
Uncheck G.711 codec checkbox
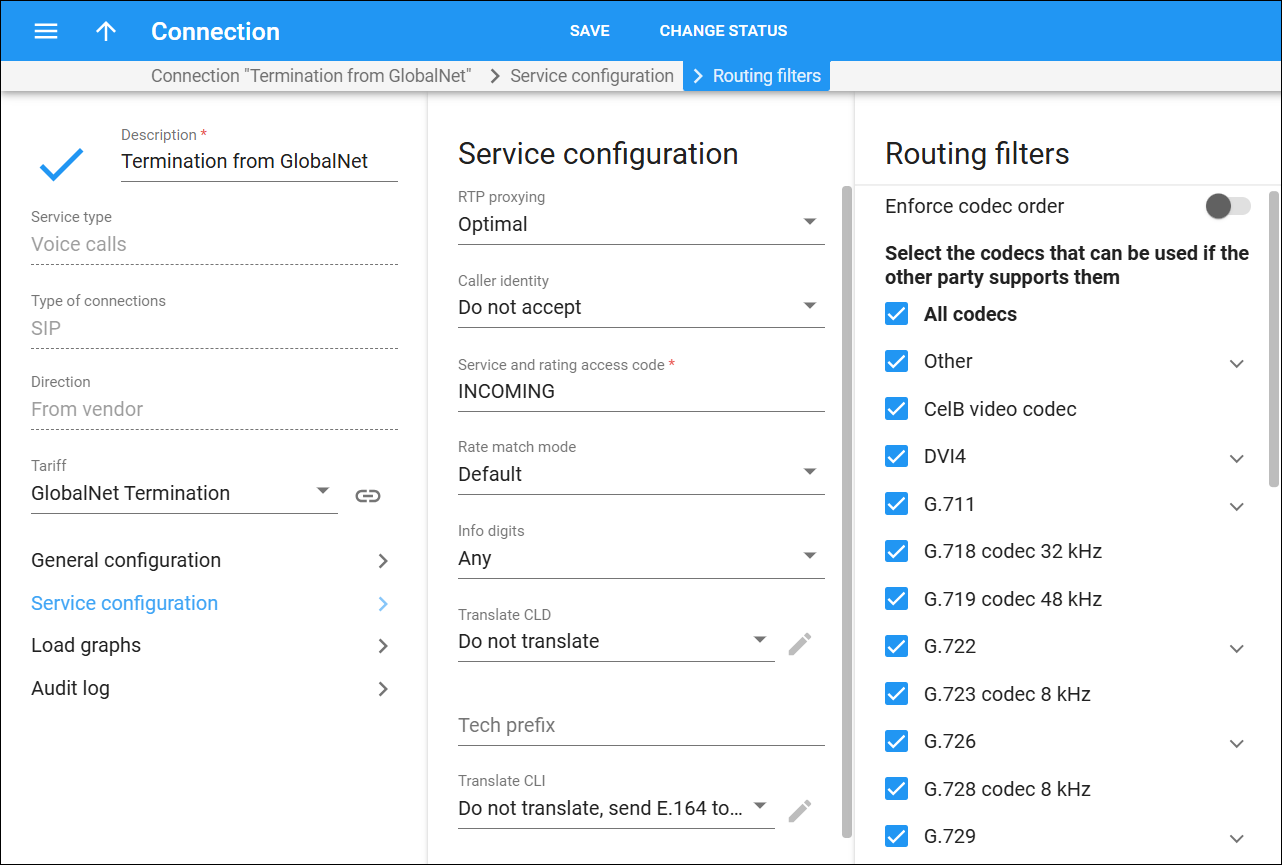(x=896, y=504)
